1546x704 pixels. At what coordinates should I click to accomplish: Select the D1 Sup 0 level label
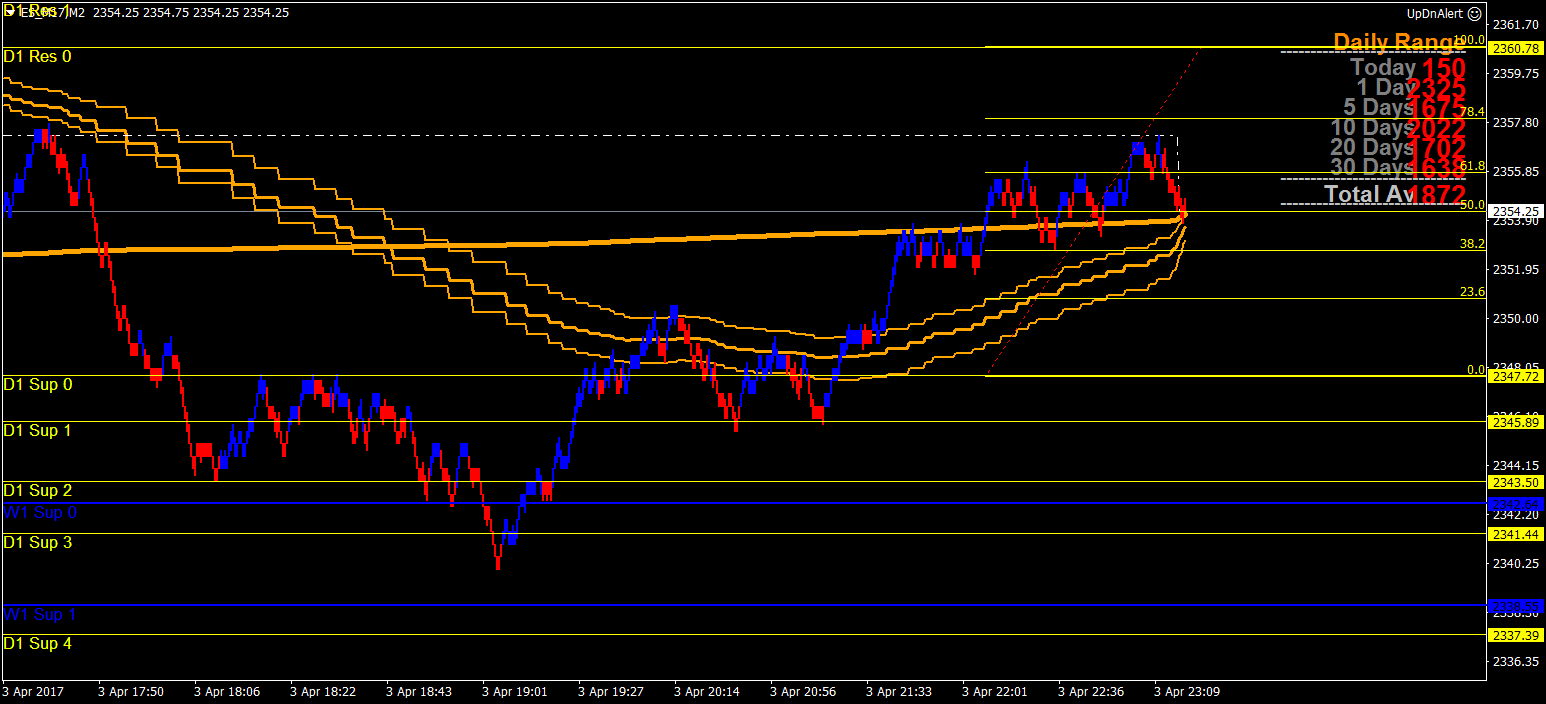point(37,384)
